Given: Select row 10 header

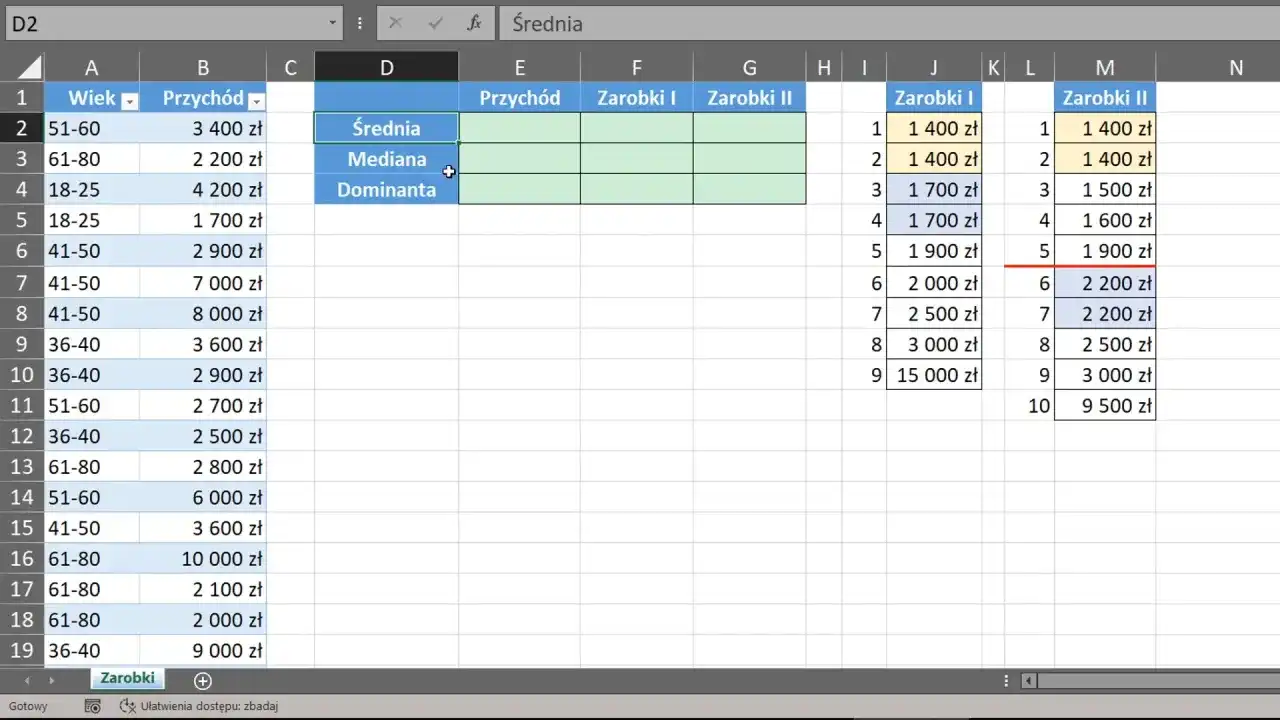Looking at the screenshot, I should pos(21,375).
